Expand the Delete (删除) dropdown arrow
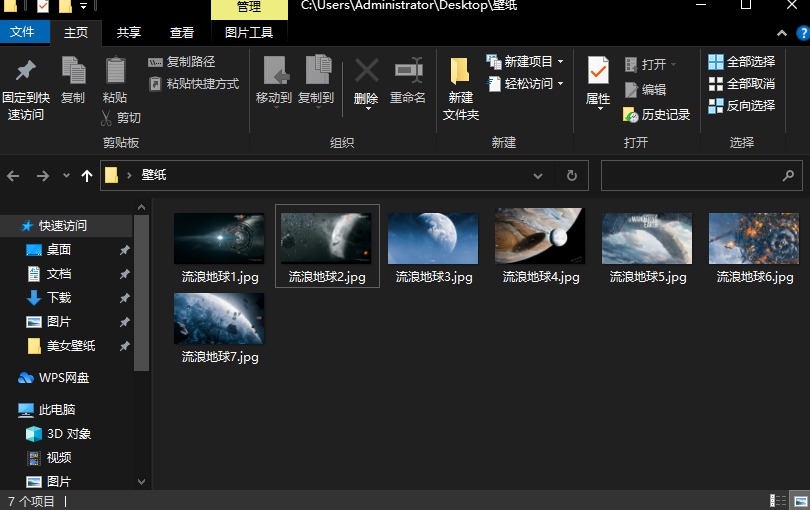The image size is (810, 510). click(368, 109)
